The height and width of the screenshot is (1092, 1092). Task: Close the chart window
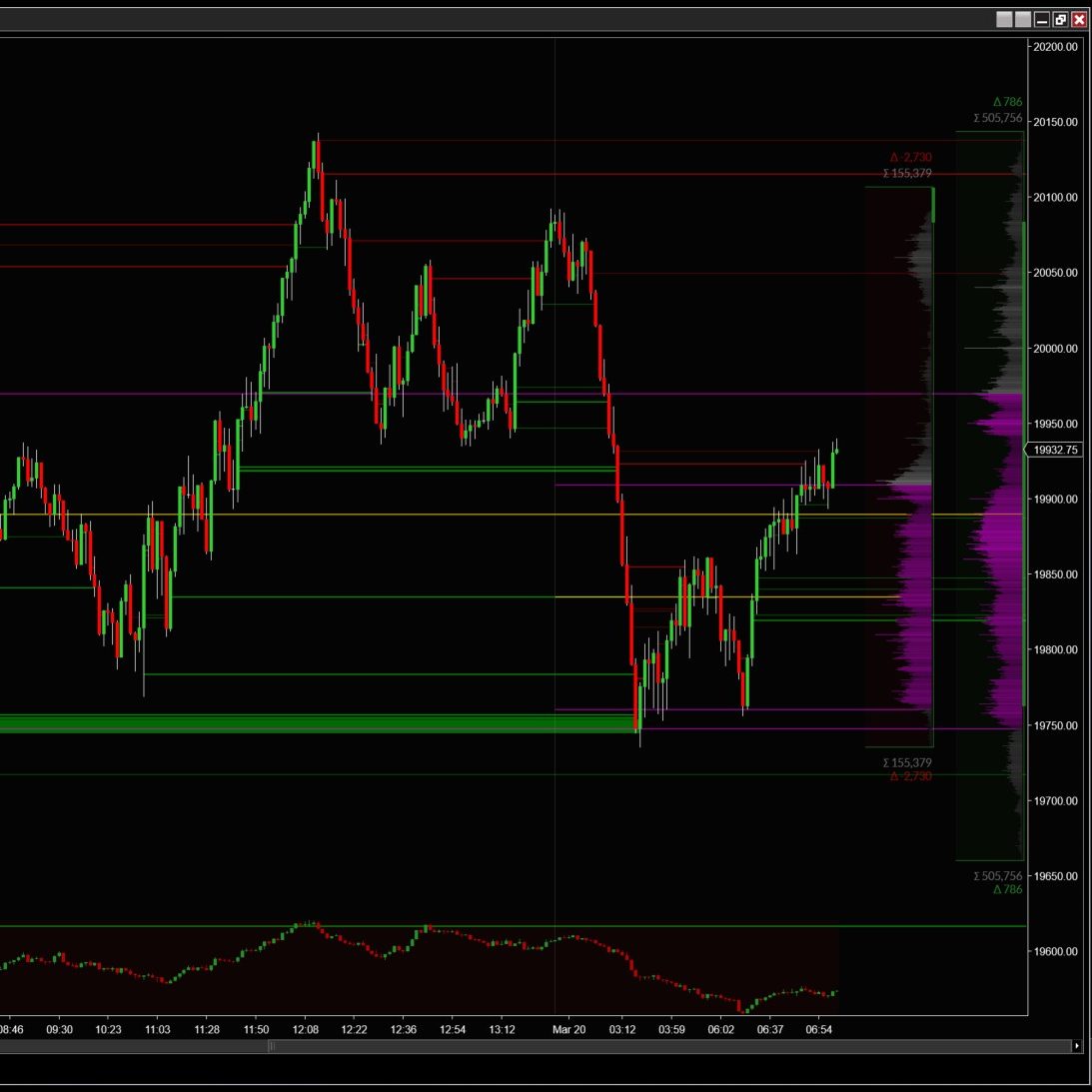point(1079,19)
